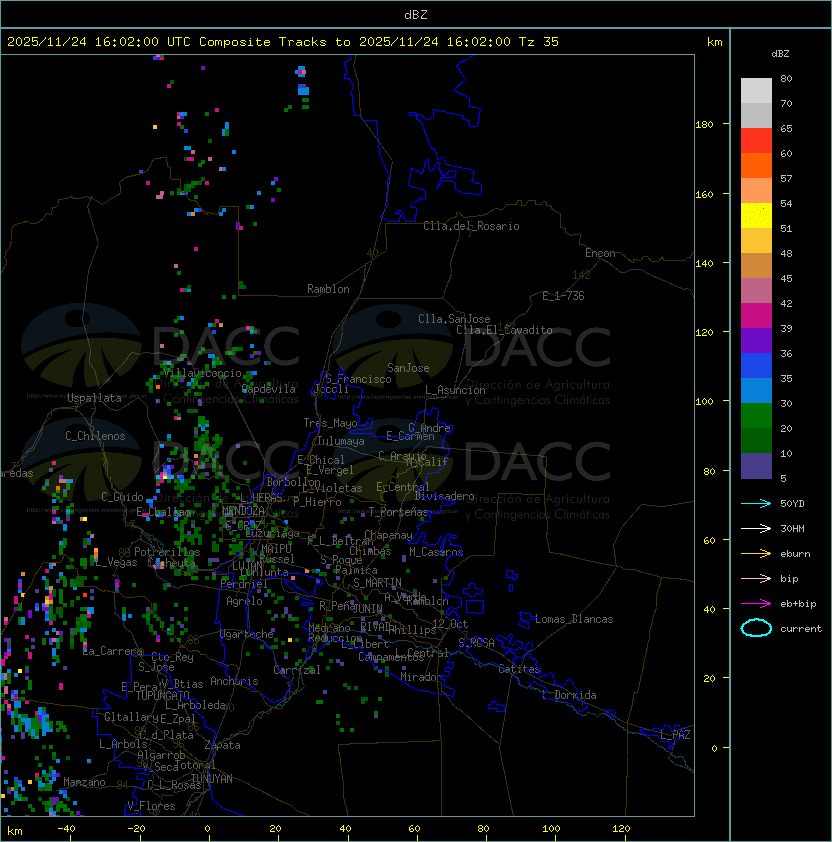Image resolution: width=832 pixels, height=842 pixels.
Task: Click the 'Capdevila' label
Action: [x=269, y=389]
